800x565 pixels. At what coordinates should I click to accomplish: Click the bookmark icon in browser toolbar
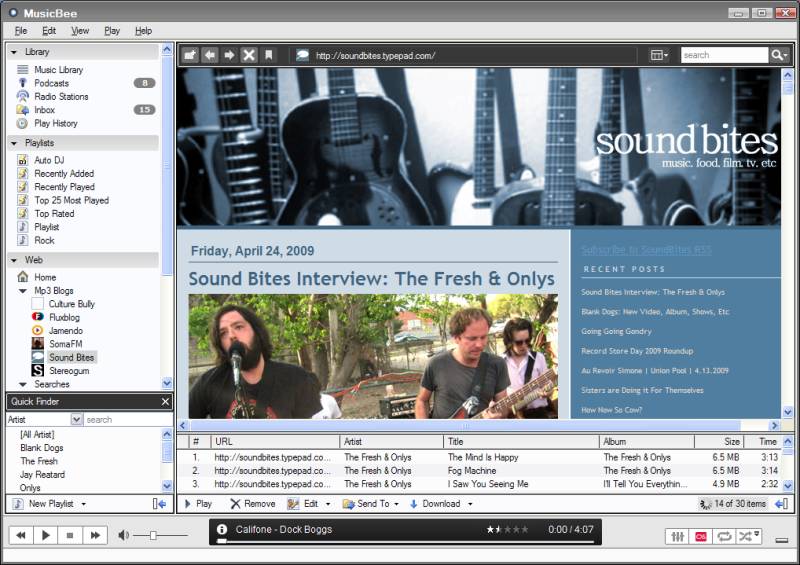coord(269,55)
